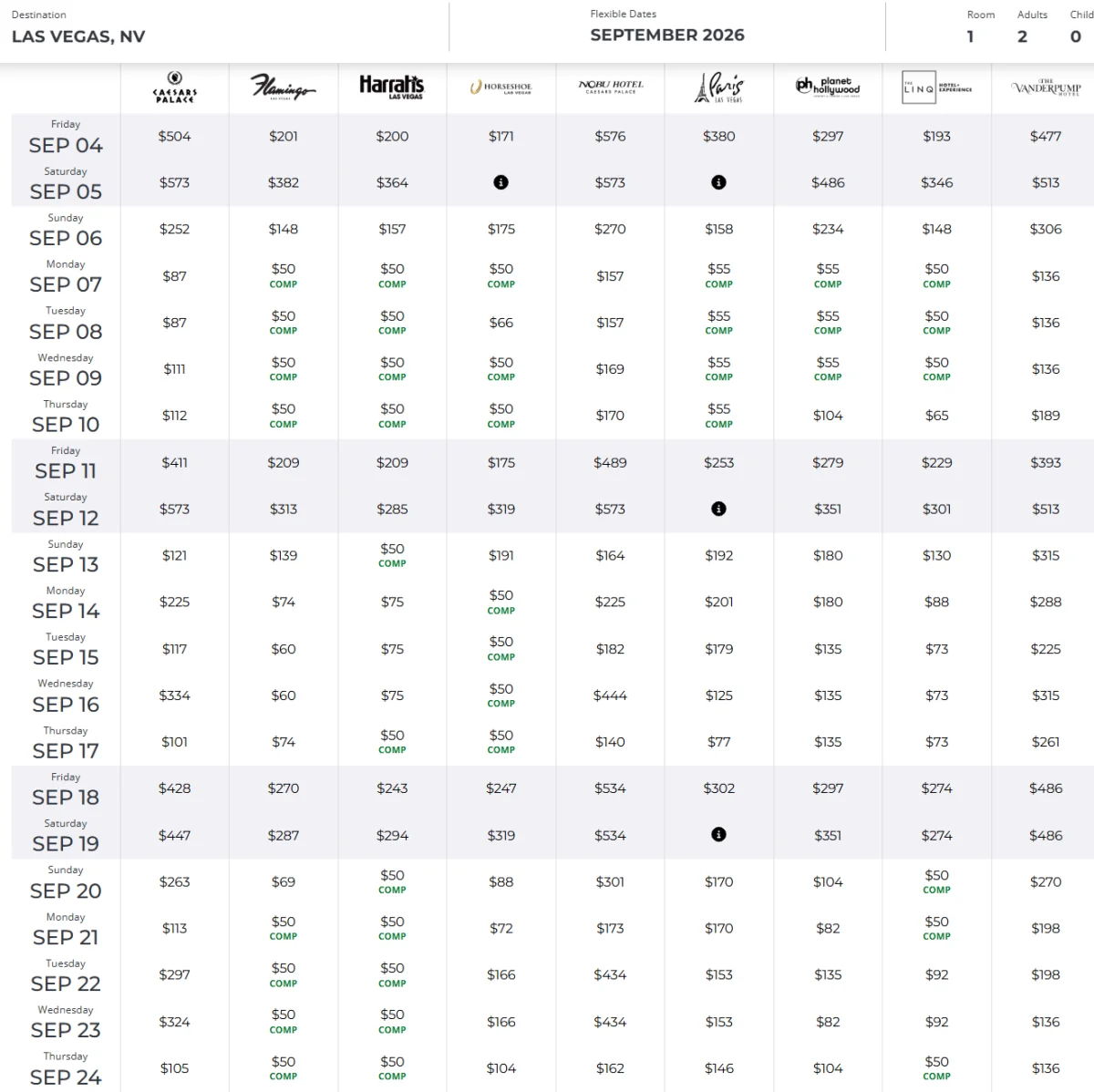Select Planet Hollywood $486 rate on Sep 05
1094x1092 pixels.
828,182
